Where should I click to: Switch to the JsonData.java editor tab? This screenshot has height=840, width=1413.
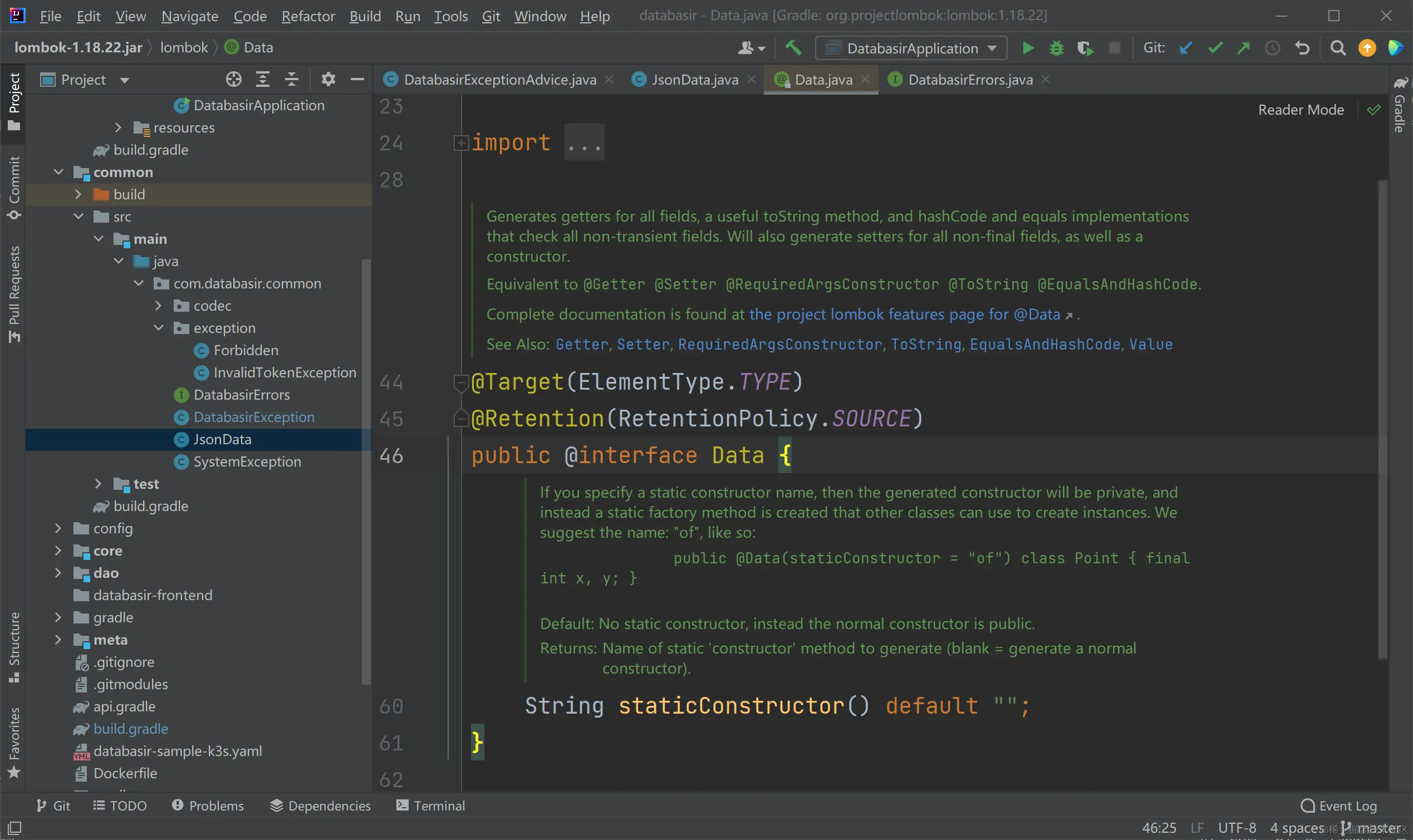click(694, 79)
